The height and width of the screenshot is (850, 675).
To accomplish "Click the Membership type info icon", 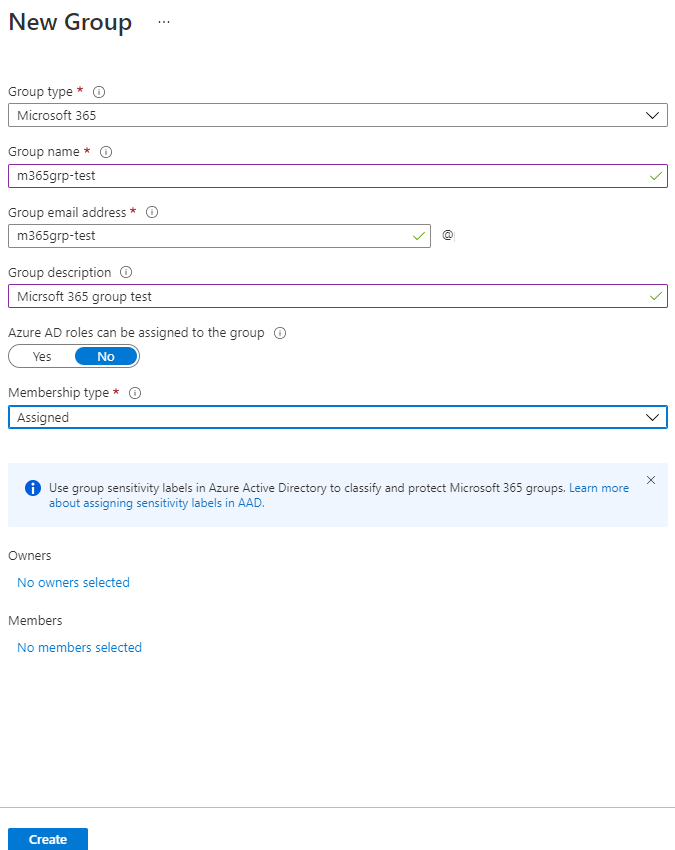I will tap(135, 392).
